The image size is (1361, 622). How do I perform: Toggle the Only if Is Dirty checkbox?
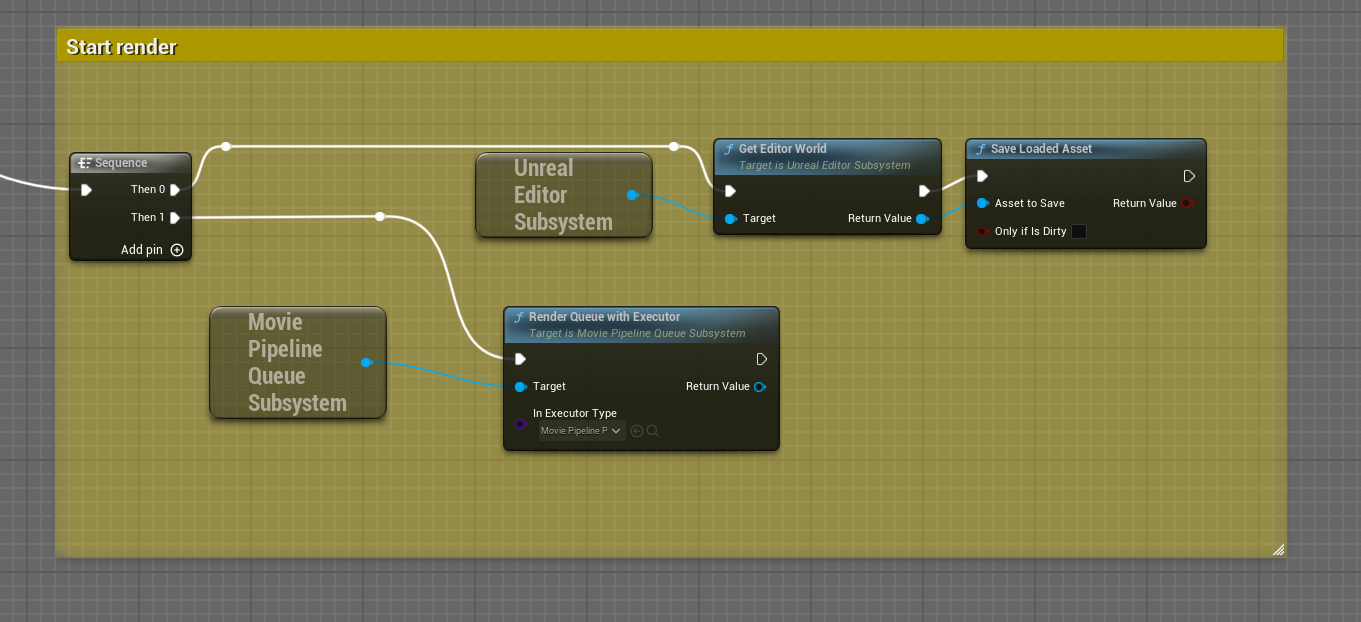click(1079, 231)
